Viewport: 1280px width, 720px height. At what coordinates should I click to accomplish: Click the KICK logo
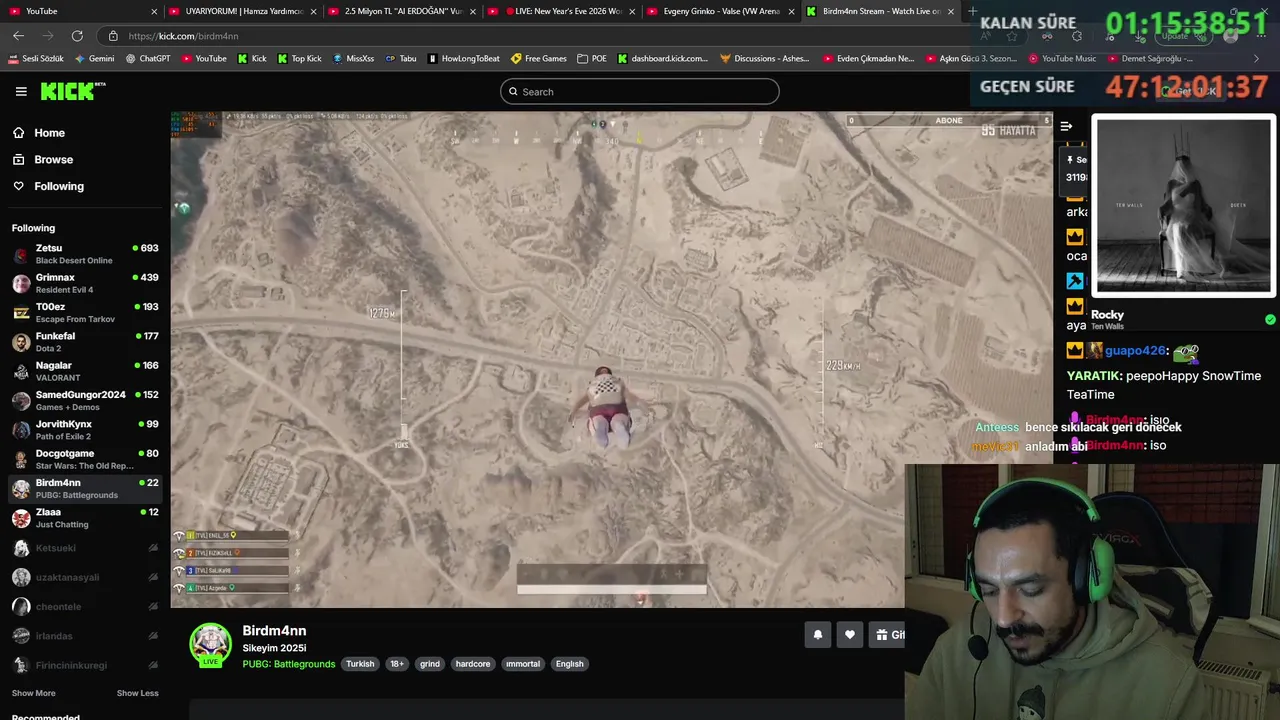pos(72,91)
